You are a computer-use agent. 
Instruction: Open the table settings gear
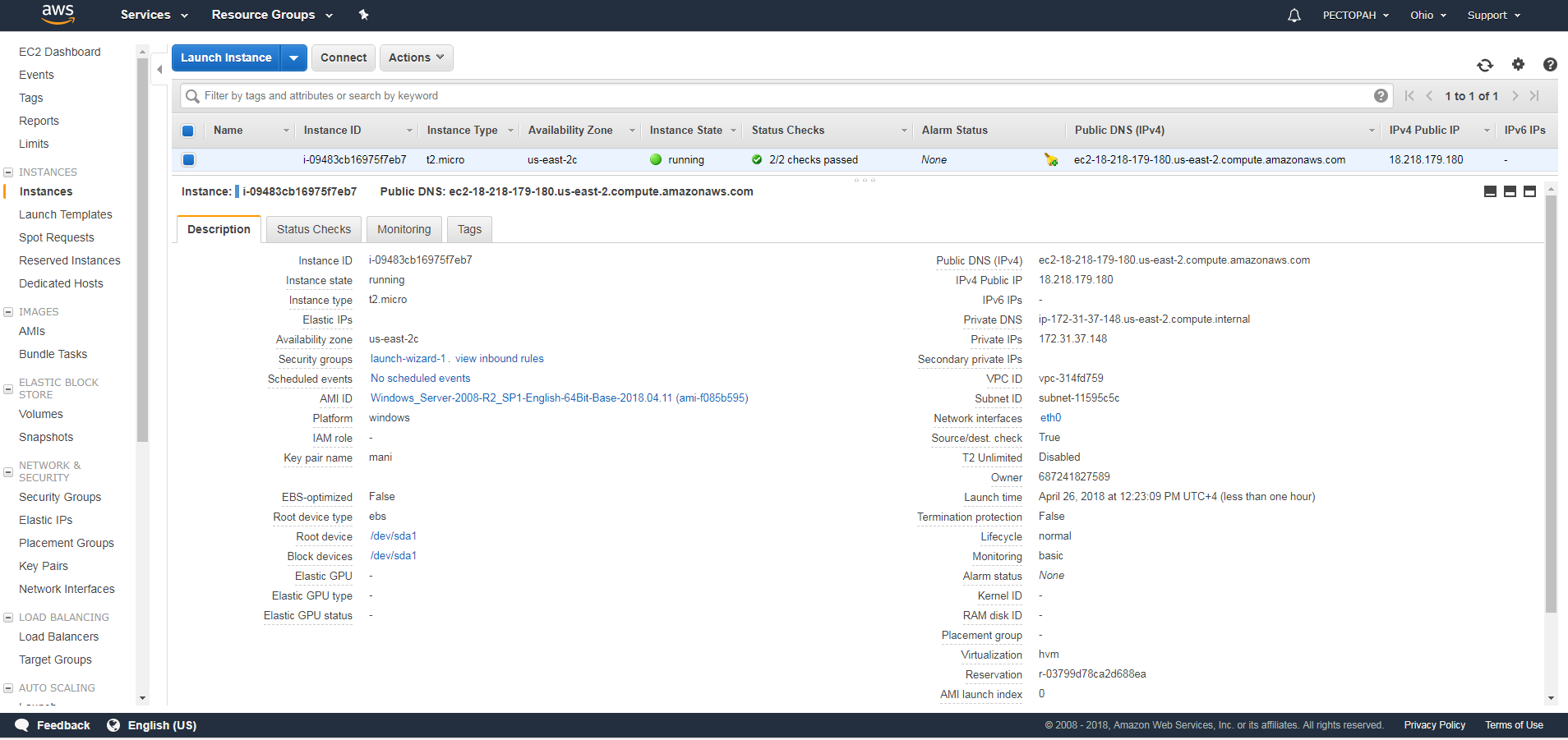pyautogui.click(x=1518, y=64)
